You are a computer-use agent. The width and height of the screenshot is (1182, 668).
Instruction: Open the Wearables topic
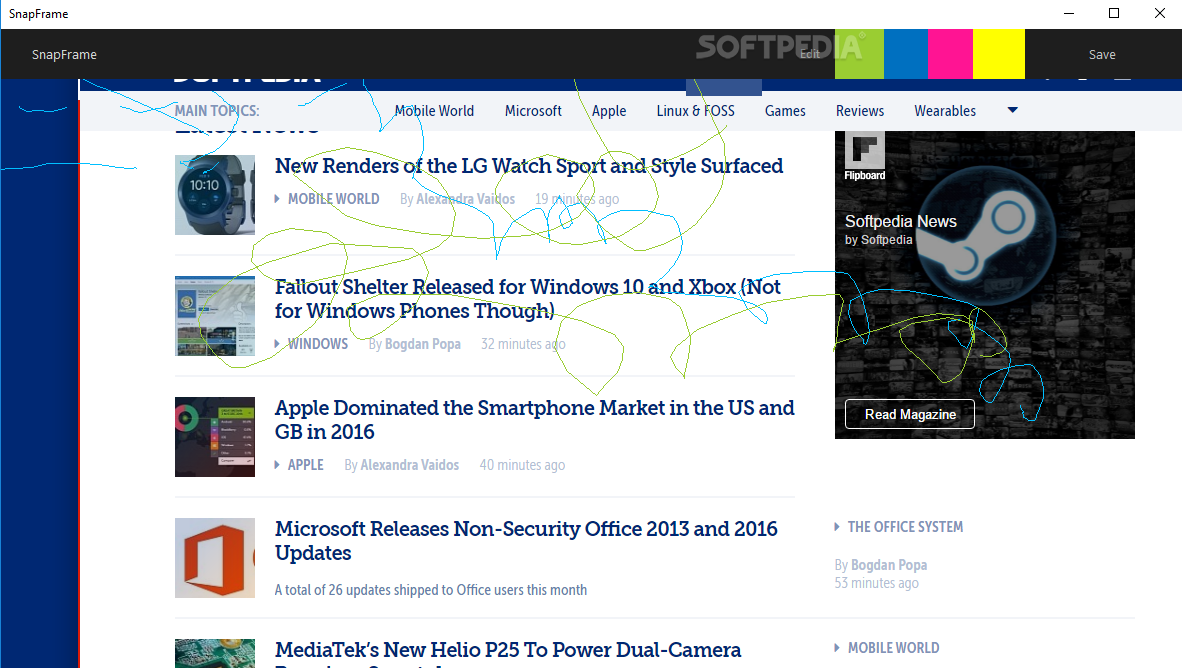pos(945,111)
